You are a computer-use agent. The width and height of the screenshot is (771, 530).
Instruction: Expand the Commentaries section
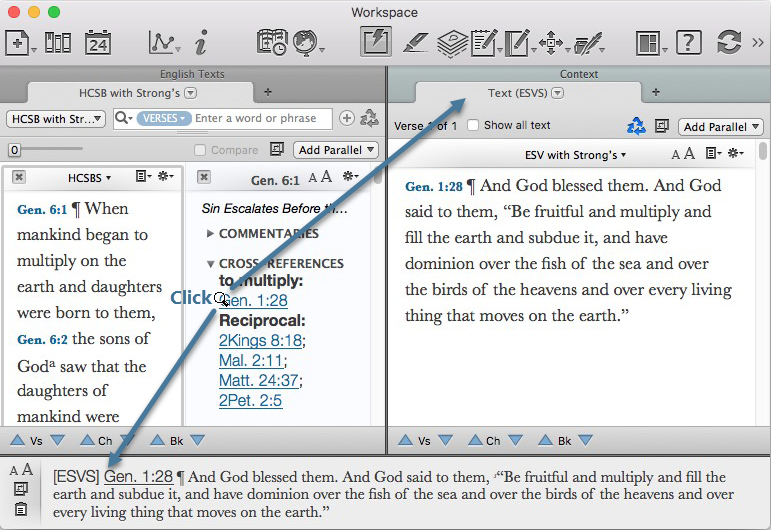211,234
